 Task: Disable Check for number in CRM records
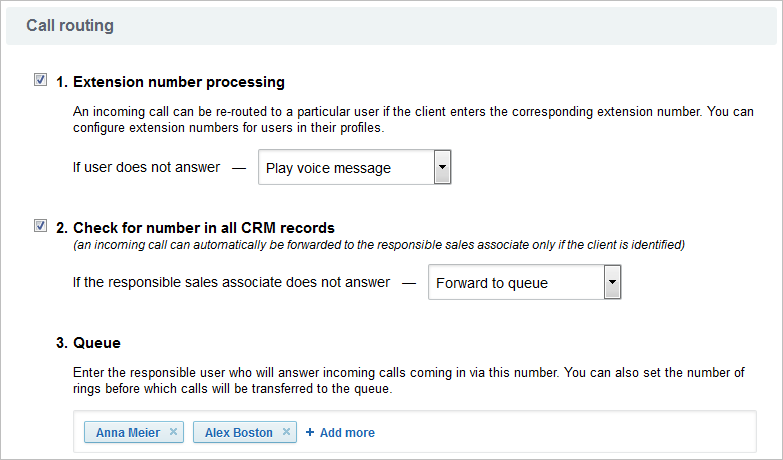(41, 226)
